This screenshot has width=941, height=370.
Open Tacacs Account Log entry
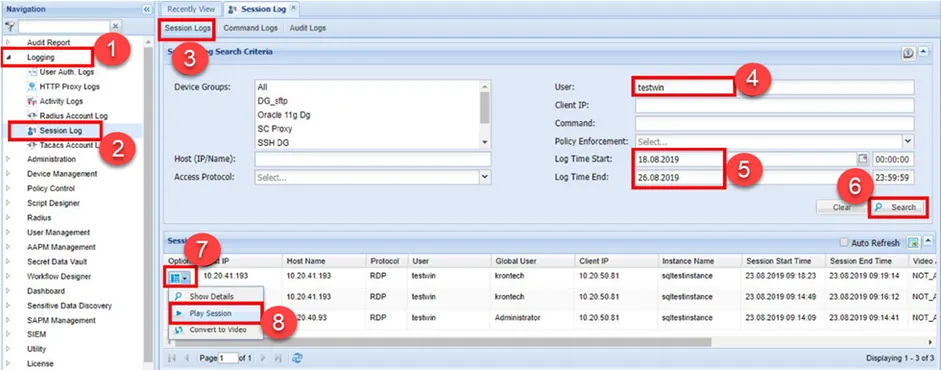(70, 145)
